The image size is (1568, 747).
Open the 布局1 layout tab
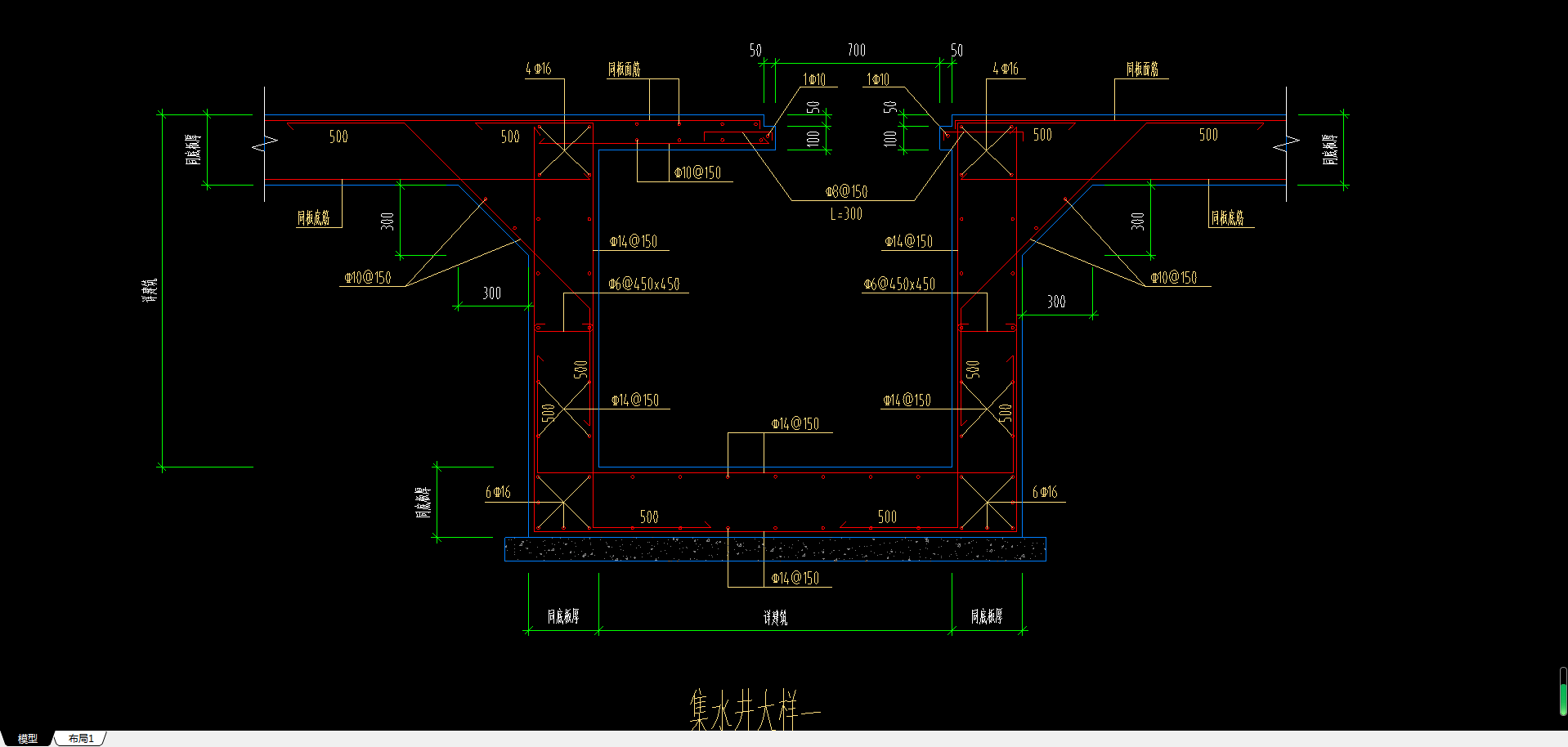pyautogui.click(x=81, y=739)
